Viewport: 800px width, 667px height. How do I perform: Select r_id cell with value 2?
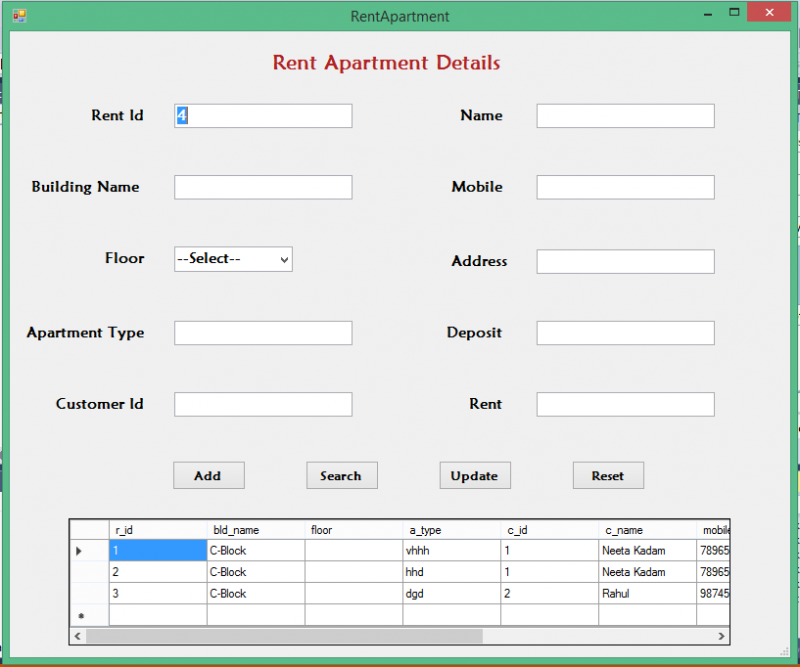pyautogui.click(x=158, y=572)
